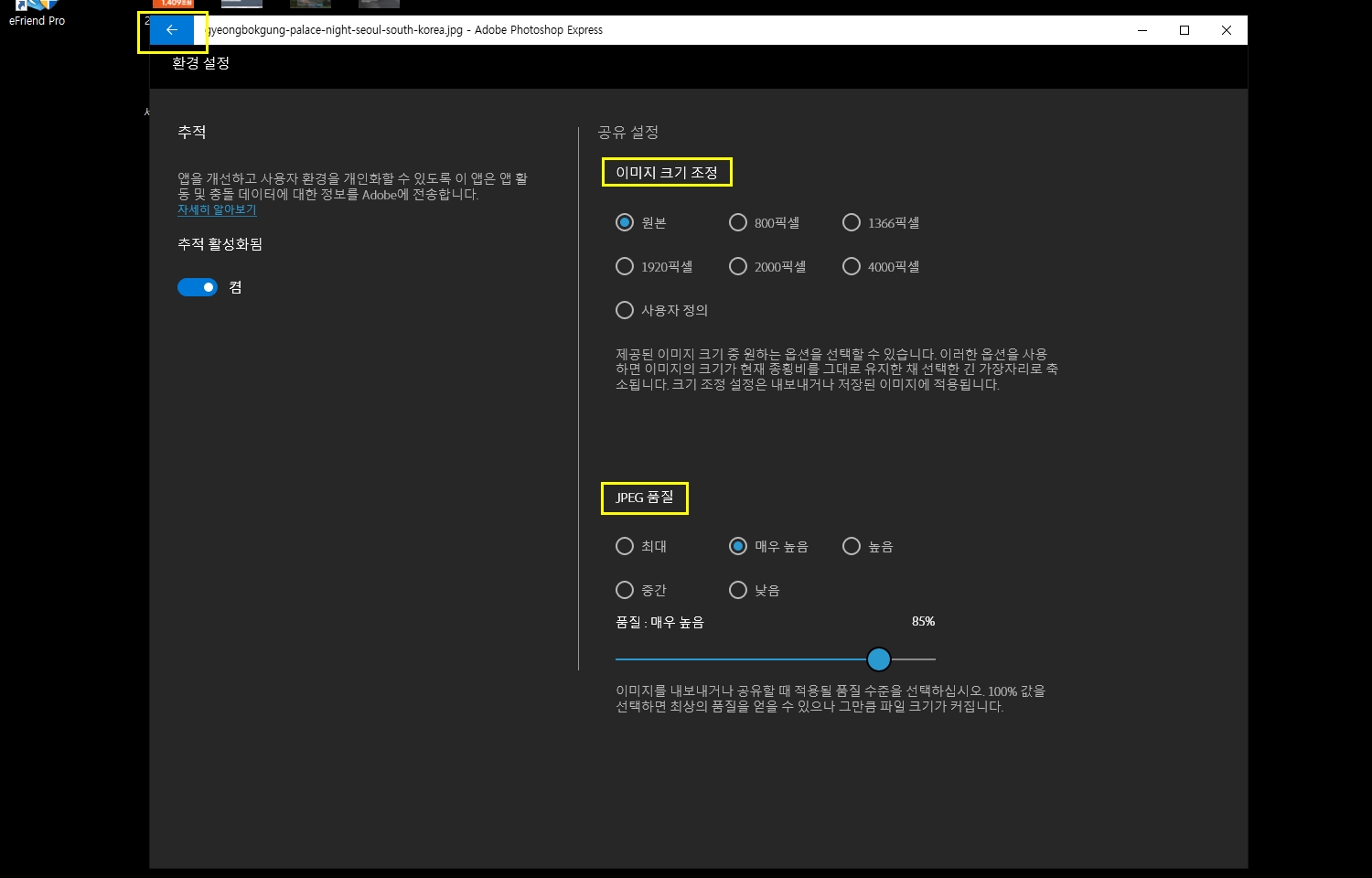Select 원본 image size option

pyautogui.click(x=625, y=222)
